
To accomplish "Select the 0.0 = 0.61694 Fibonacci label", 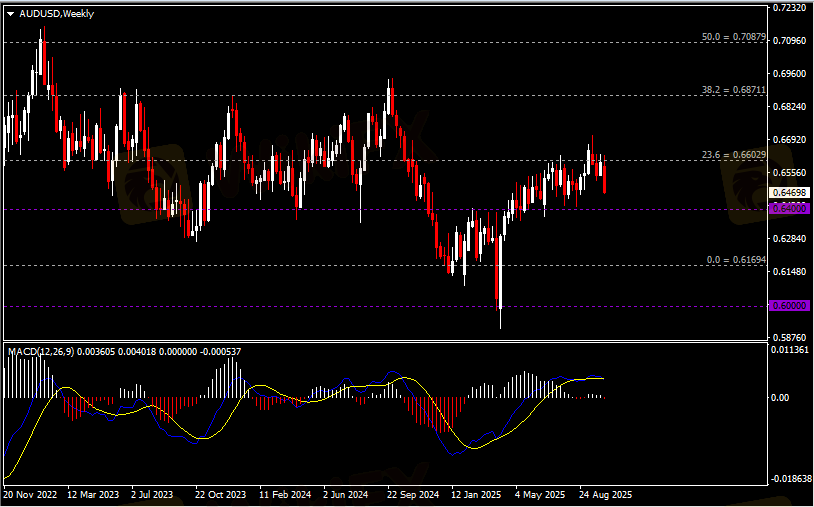I will 735,260.
